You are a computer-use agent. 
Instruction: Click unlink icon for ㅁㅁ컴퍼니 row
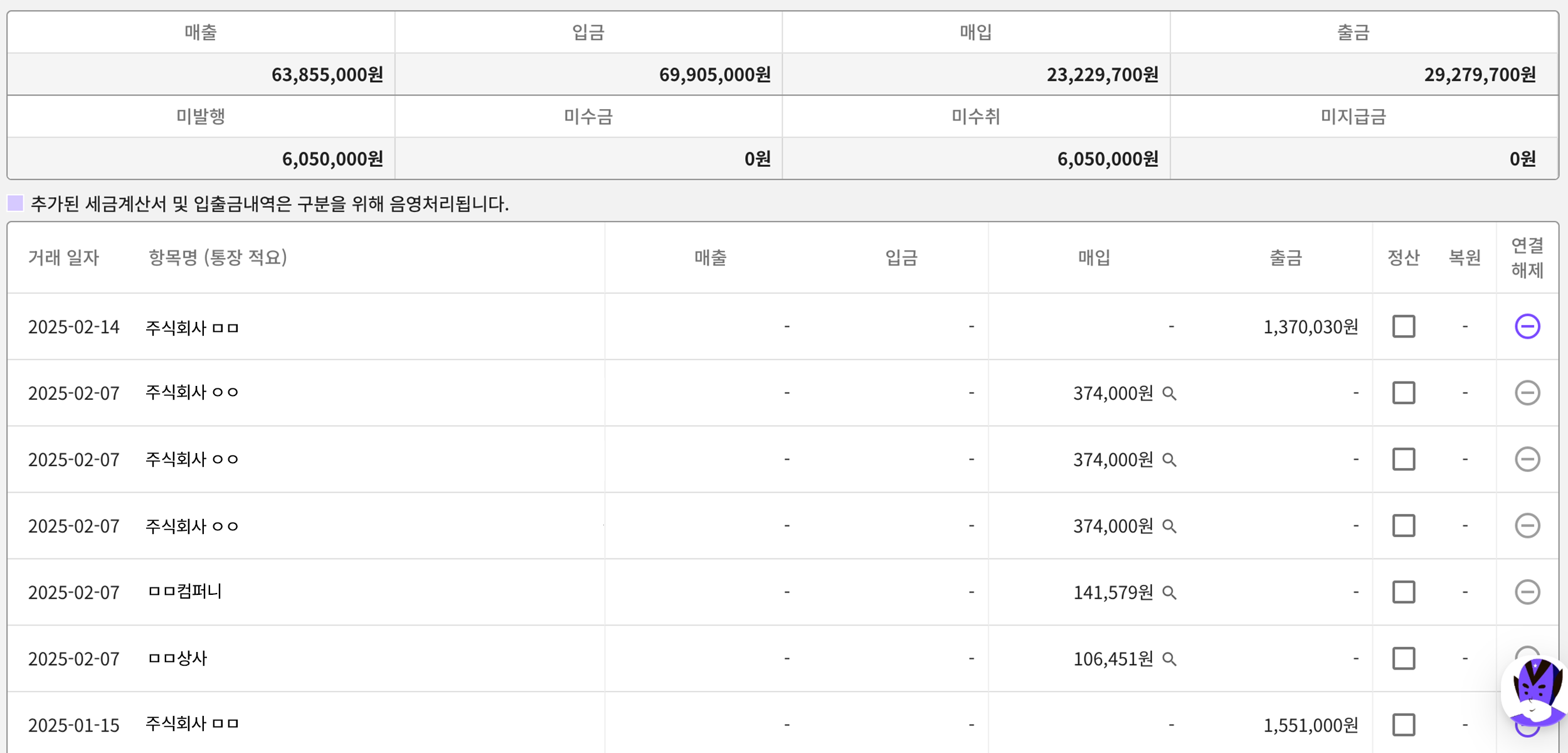pyautogui.click(x=1527, y=592)
